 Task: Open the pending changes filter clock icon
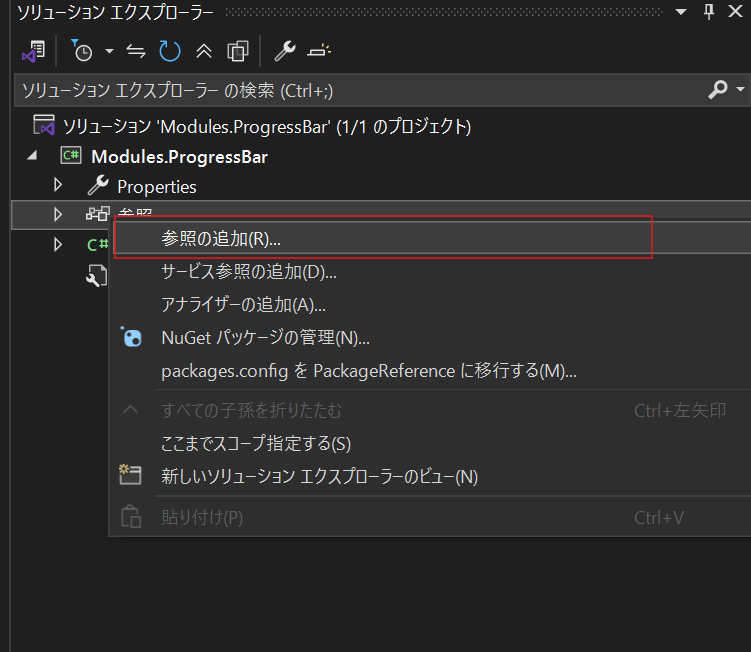pos(82,51)
